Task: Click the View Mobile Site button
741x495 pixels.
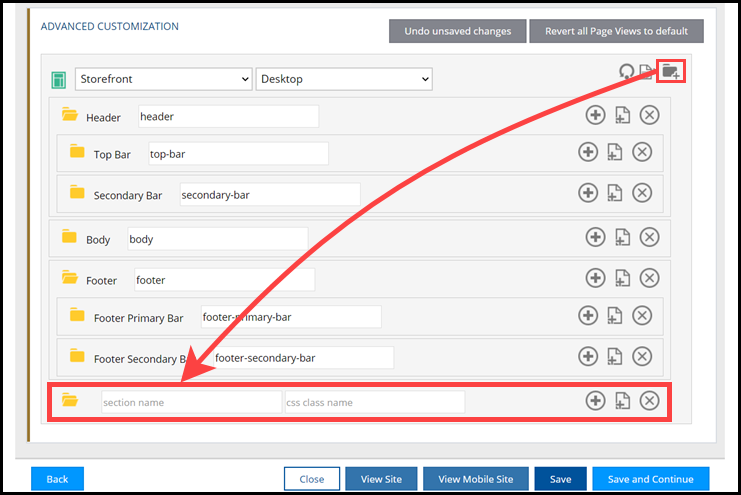Action: [475, 479]
